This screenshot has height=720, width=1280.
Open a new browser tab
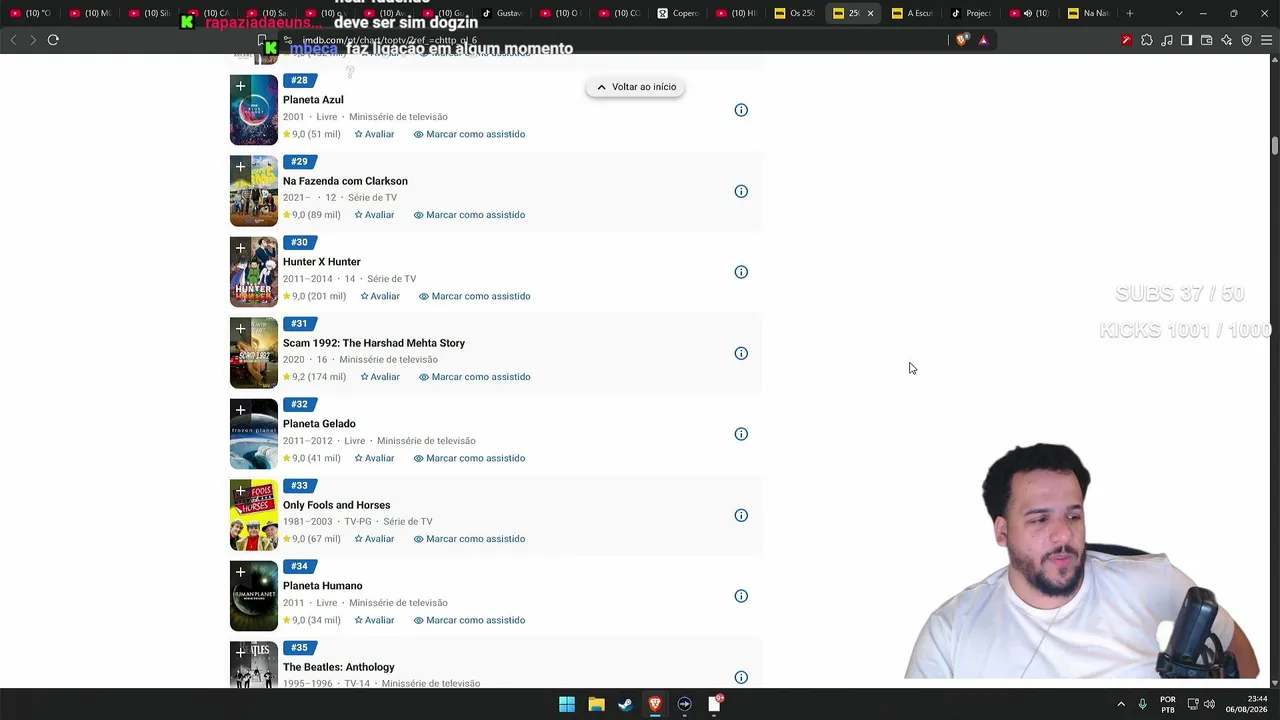[1130, 13]
